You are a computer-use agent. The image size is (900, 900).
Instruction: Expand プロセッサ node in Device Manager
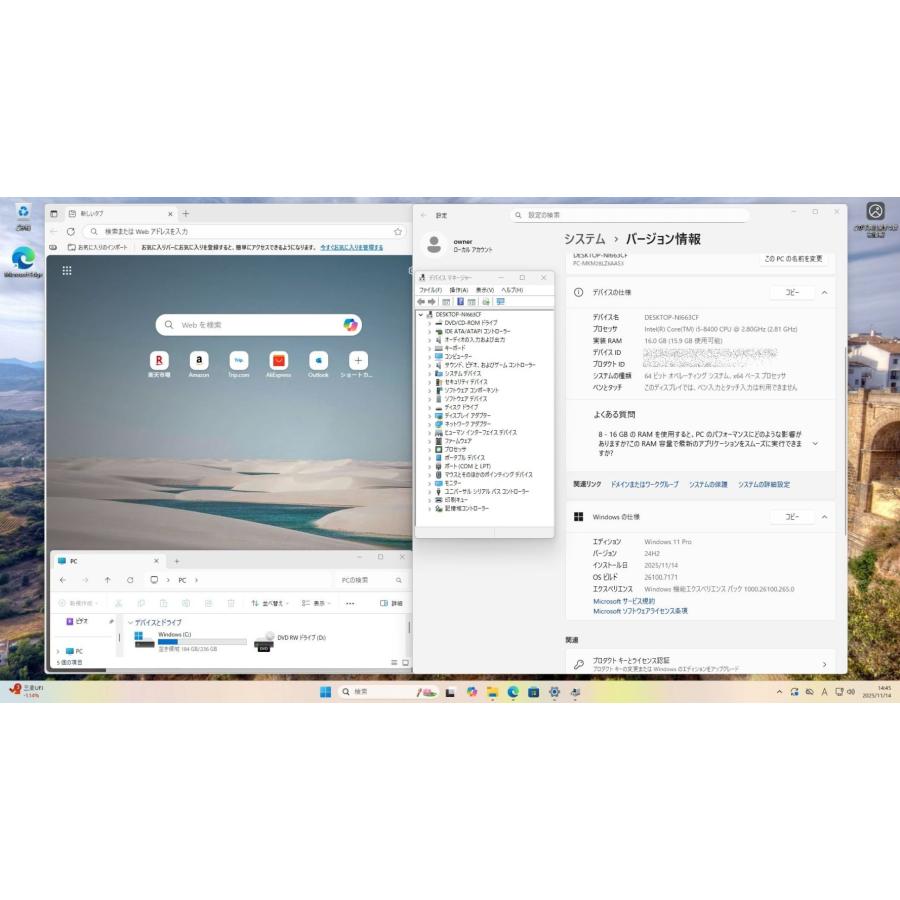tap(429, 449)
